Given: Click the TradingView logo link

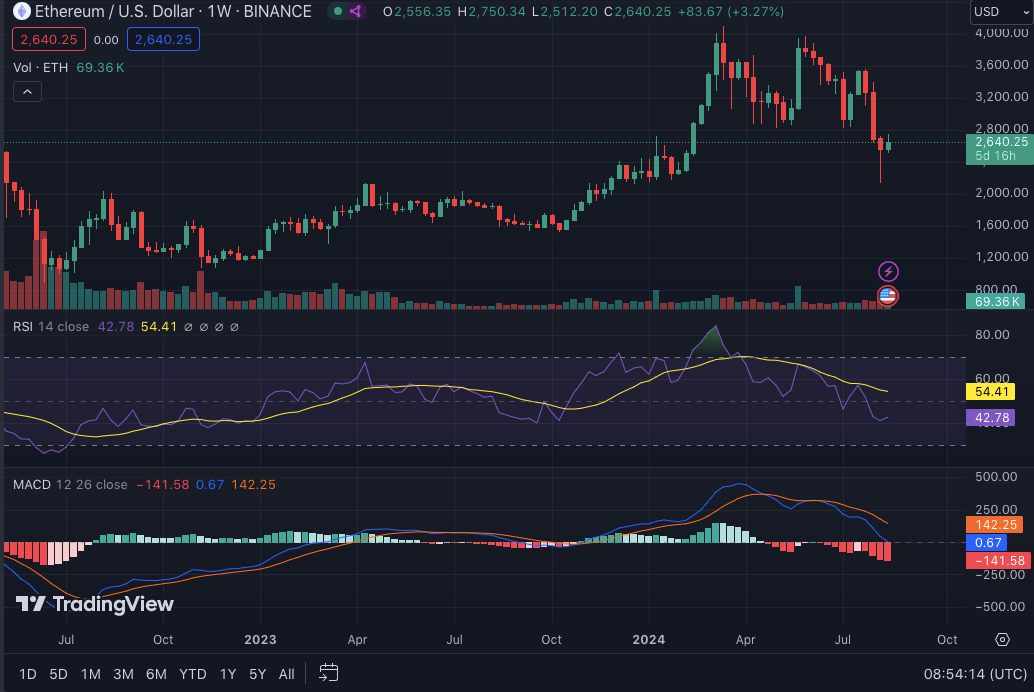Looking at the screenshot, I should [94, 604].
